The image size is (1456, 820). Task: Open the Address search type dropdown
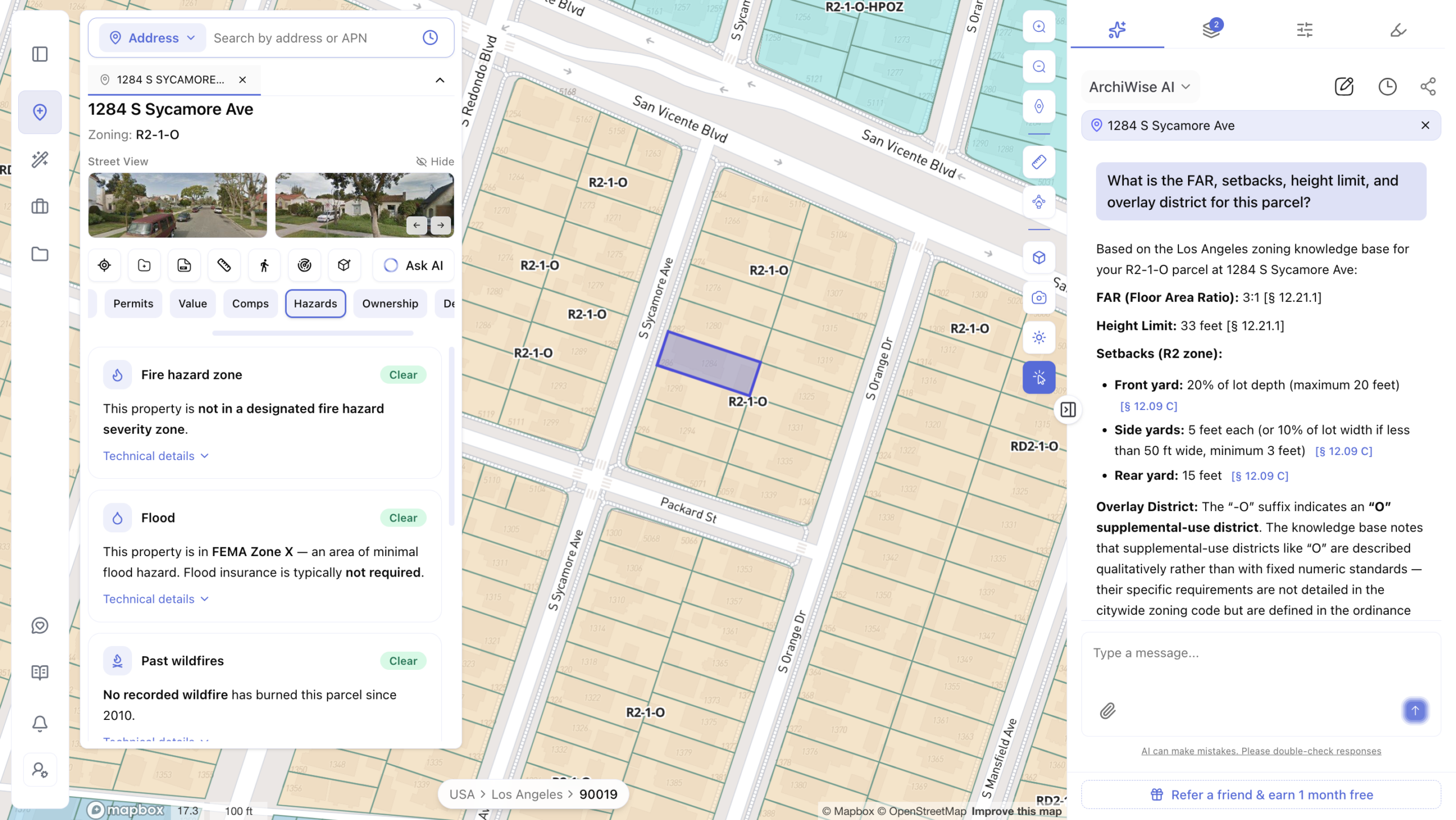point(152,38)
